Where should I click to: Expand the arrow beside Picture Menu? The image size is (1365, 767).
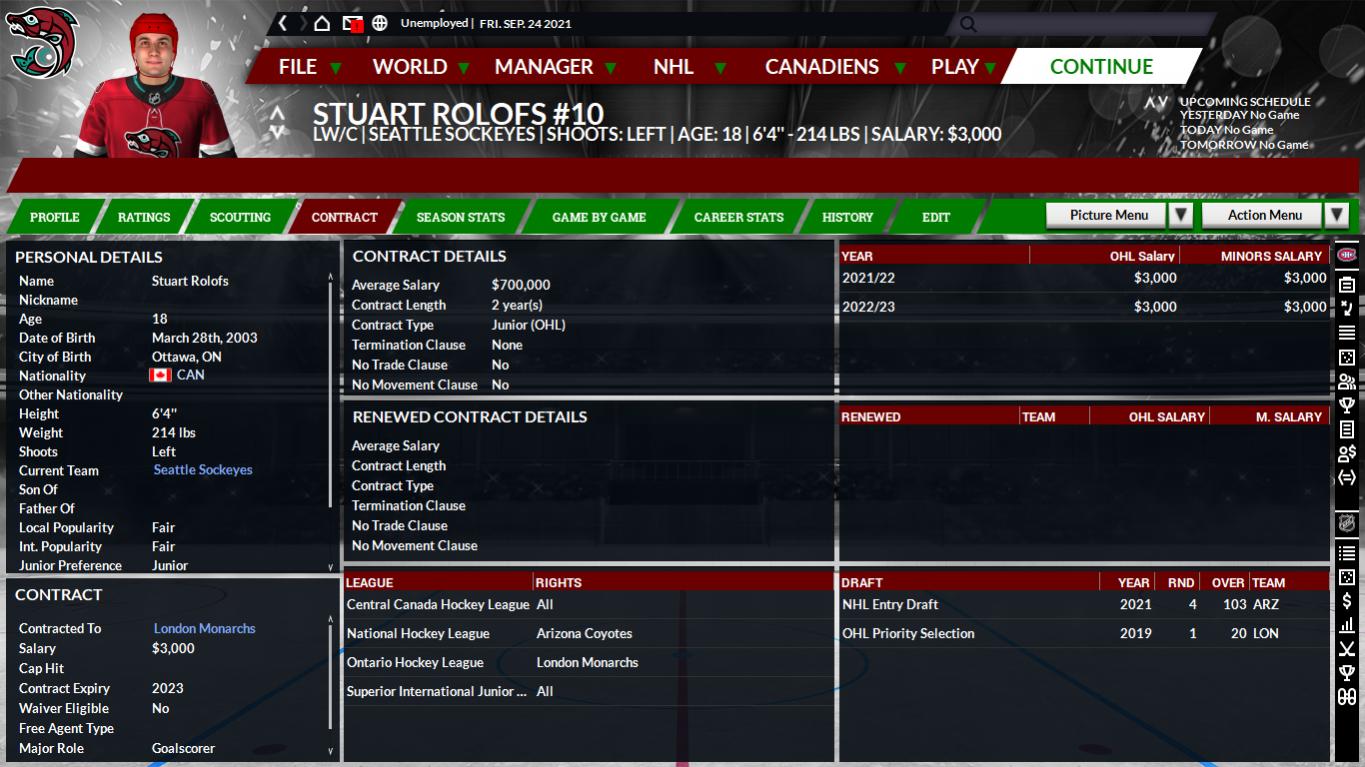(1181, 215)
